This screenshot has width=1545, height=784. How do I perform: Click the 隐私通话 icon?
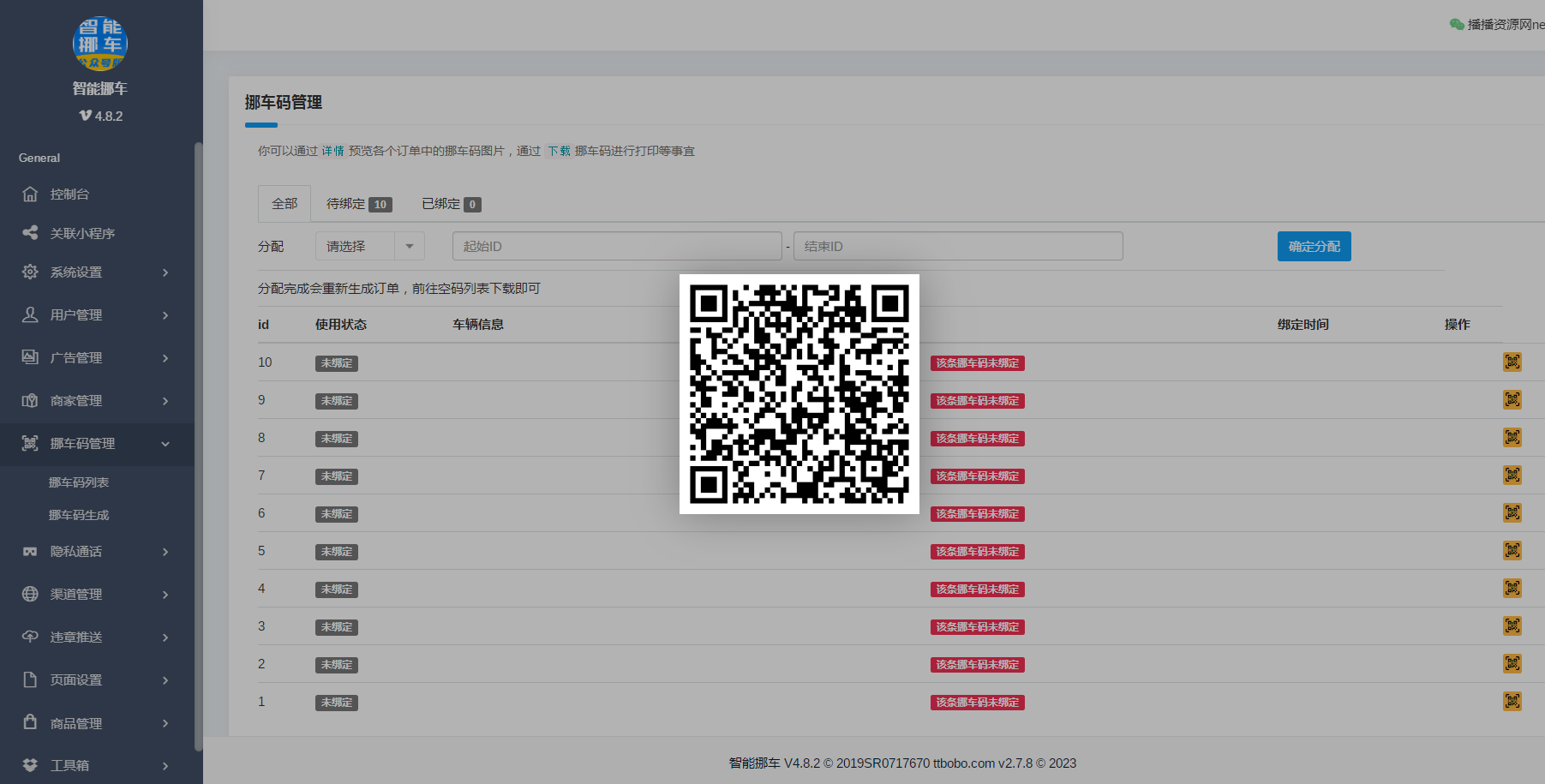[30, 551]
